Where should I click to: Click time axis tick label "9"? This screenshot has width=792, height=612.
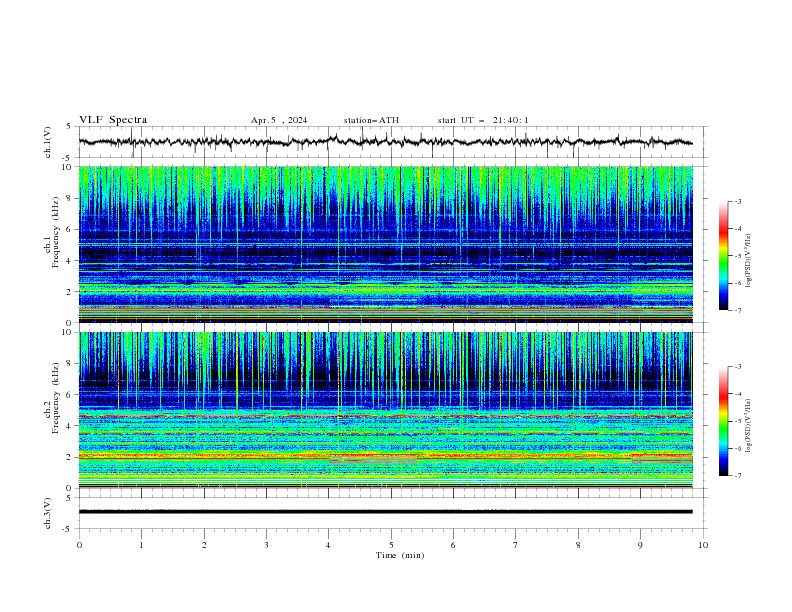click(x=640, y=545)
